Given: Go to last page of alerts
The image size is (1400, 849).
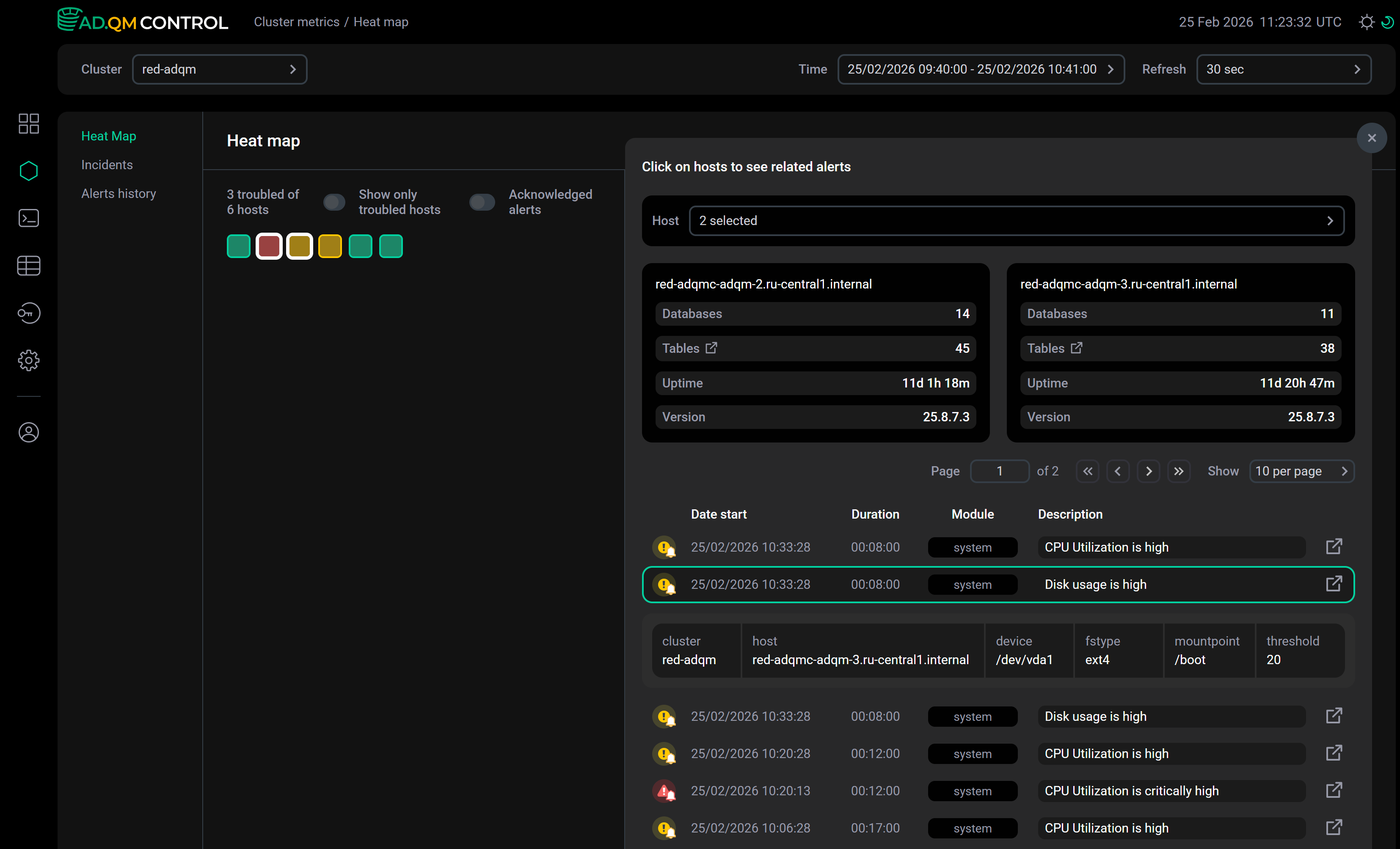Looking at the screenshot, I should click(x=1179, y=471).
